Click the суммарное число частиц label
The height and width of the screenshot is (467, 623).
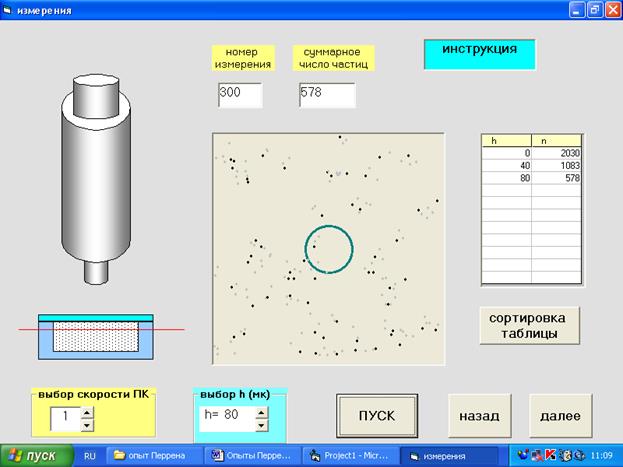point(333,58)
